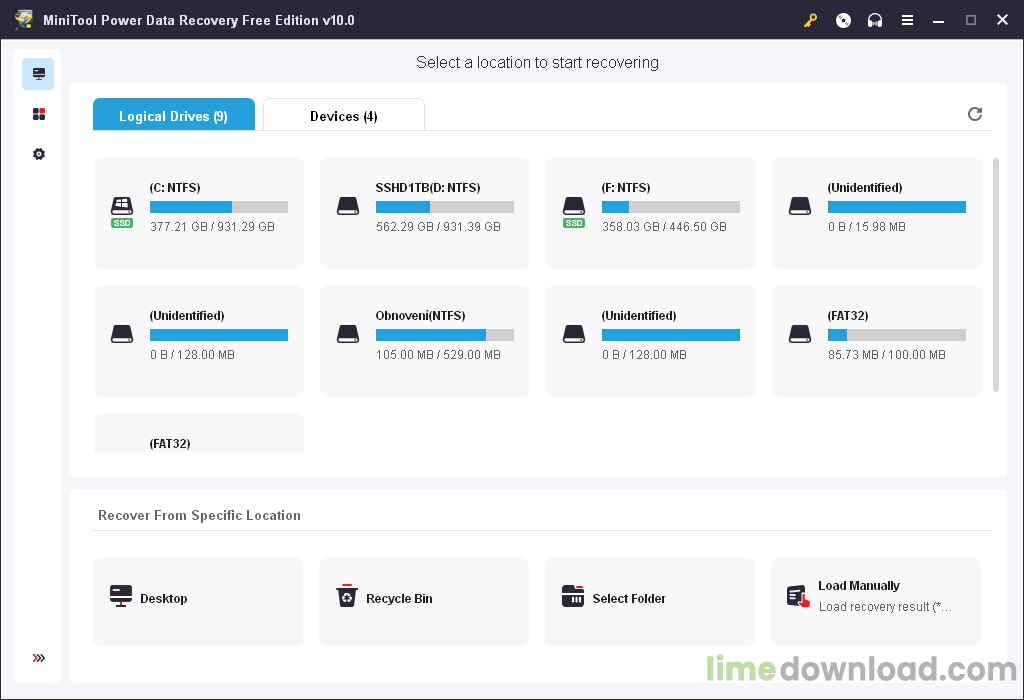Viewport: 1024px width, 700px height.
Task: Open the four-squares utilities sidebar icon
Action: click(39, 114)
